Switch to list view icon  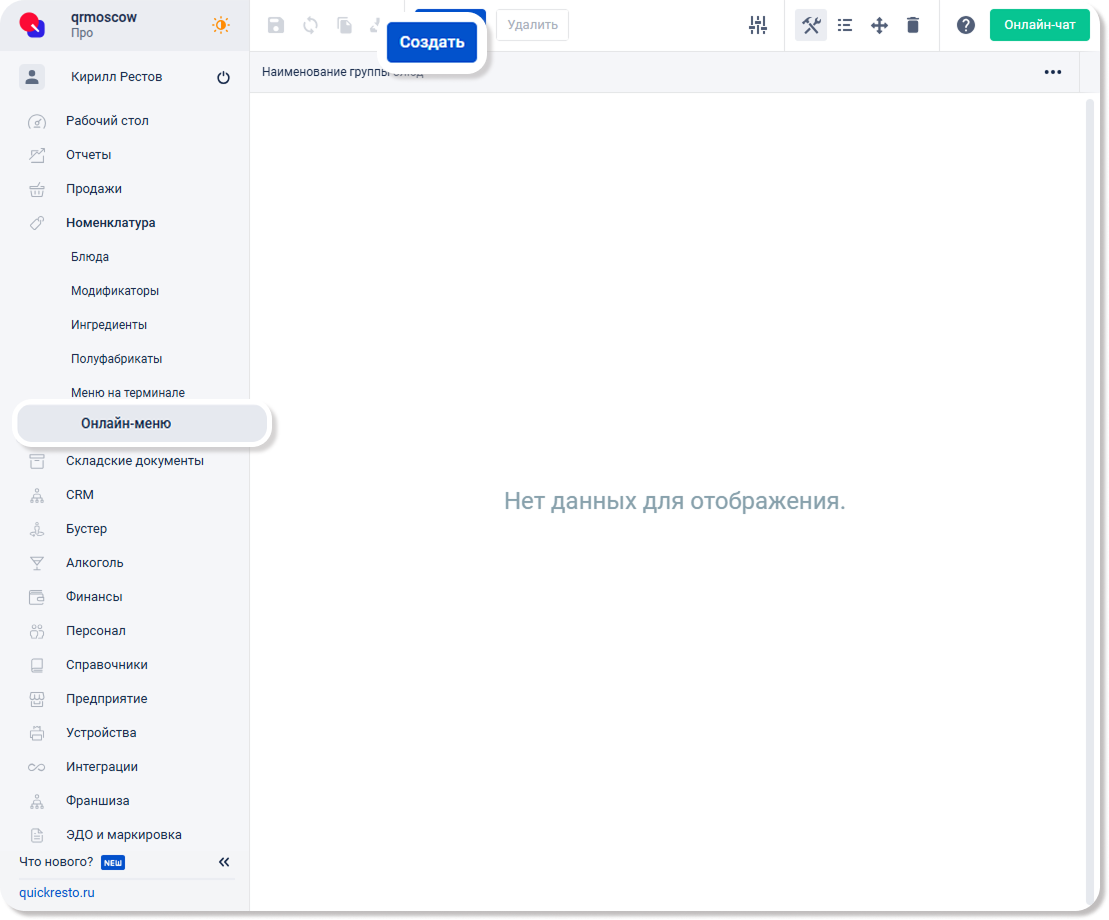(845, 25)
